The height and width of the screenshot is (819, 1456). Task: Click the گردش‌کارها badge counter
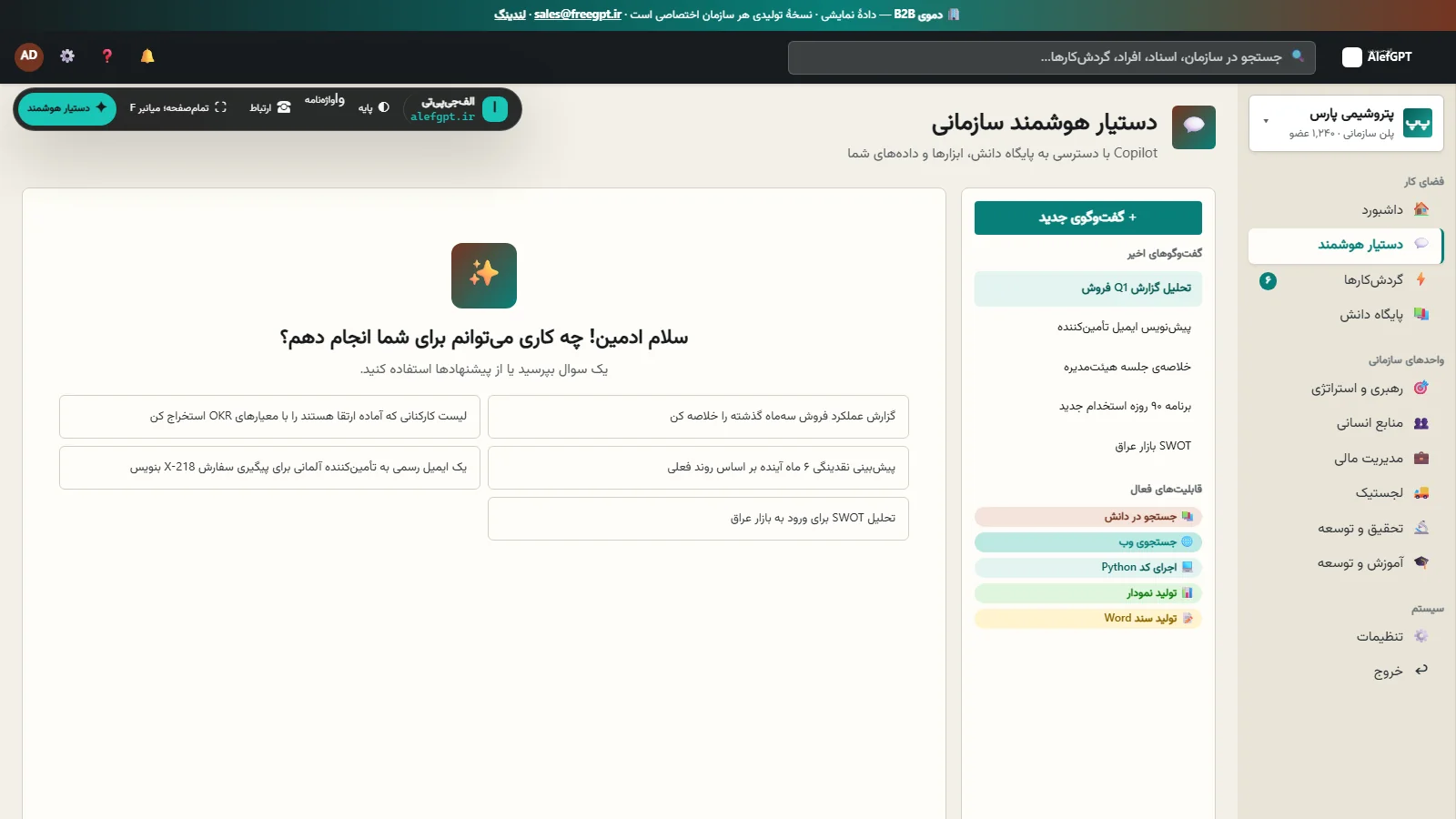click(1268, 280)
